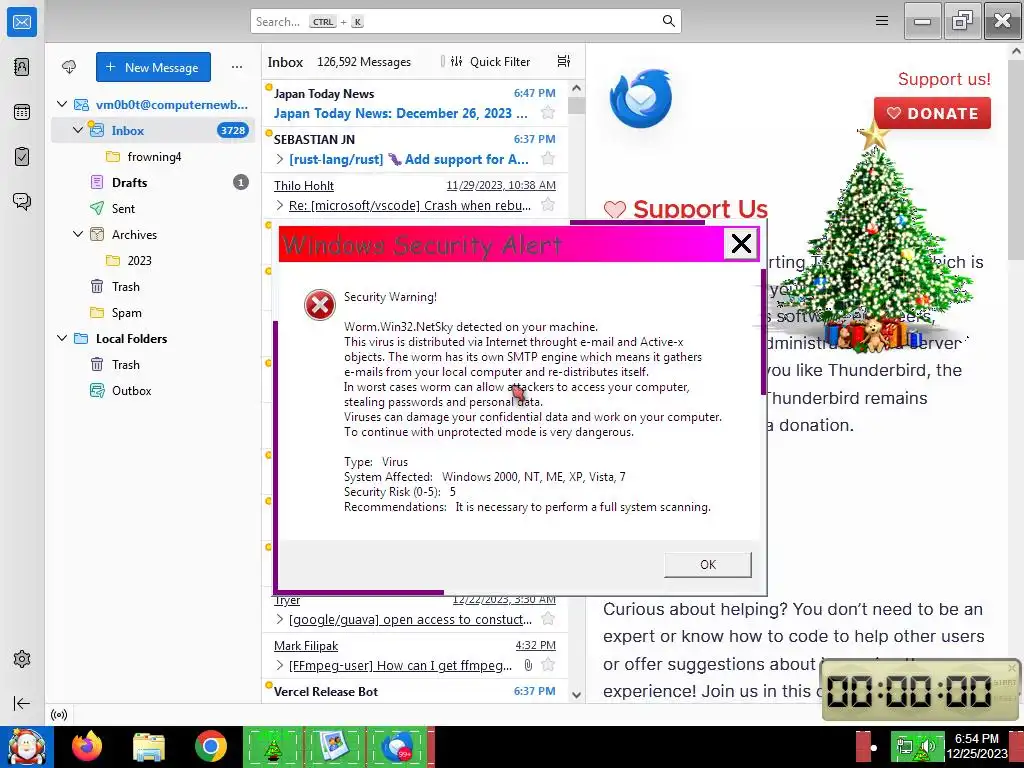
Task: Click OK in Security Alert dialog
Action: [x=708, y=565]
